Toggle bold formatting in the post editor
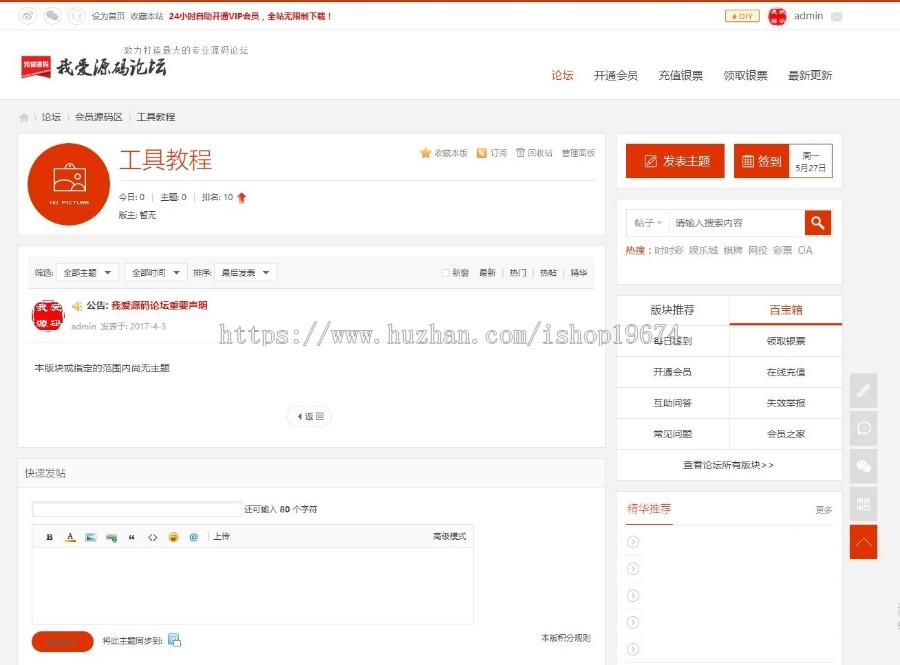This screenshot has width=900, height=665. pyautogui.click(x=49, y=537)
